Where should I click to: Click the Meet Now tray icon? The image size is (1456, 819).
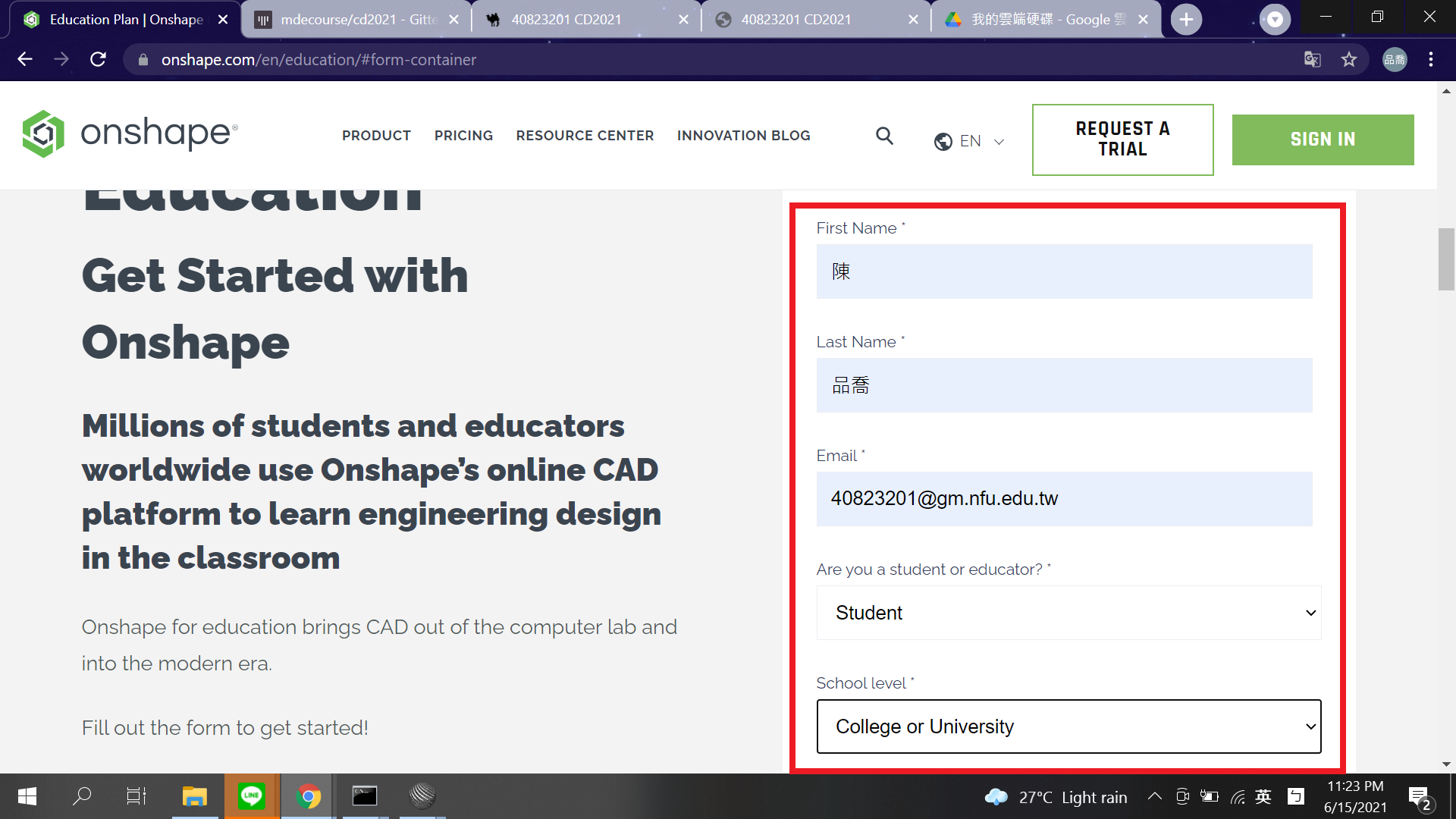tap(1182, 796)
